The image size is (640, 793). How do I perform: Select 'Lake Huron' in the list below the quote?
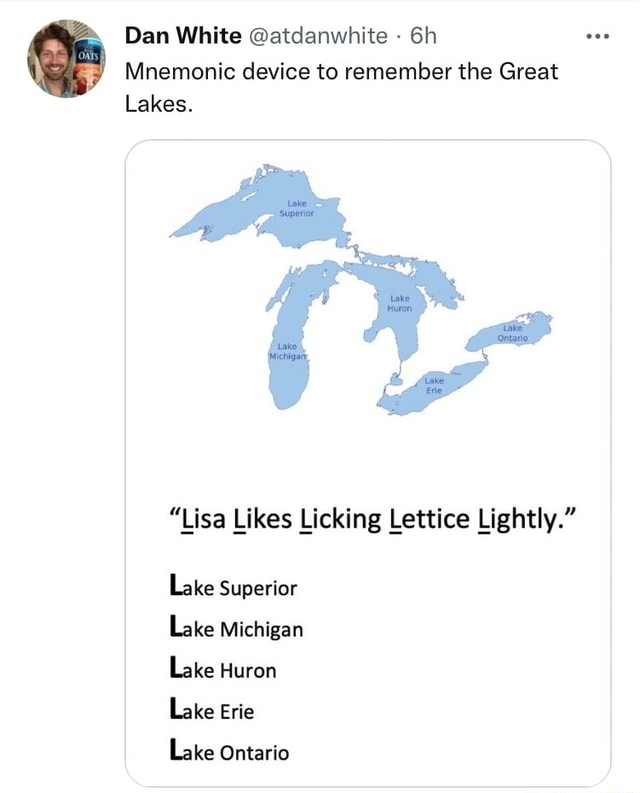tap(224, 670)
